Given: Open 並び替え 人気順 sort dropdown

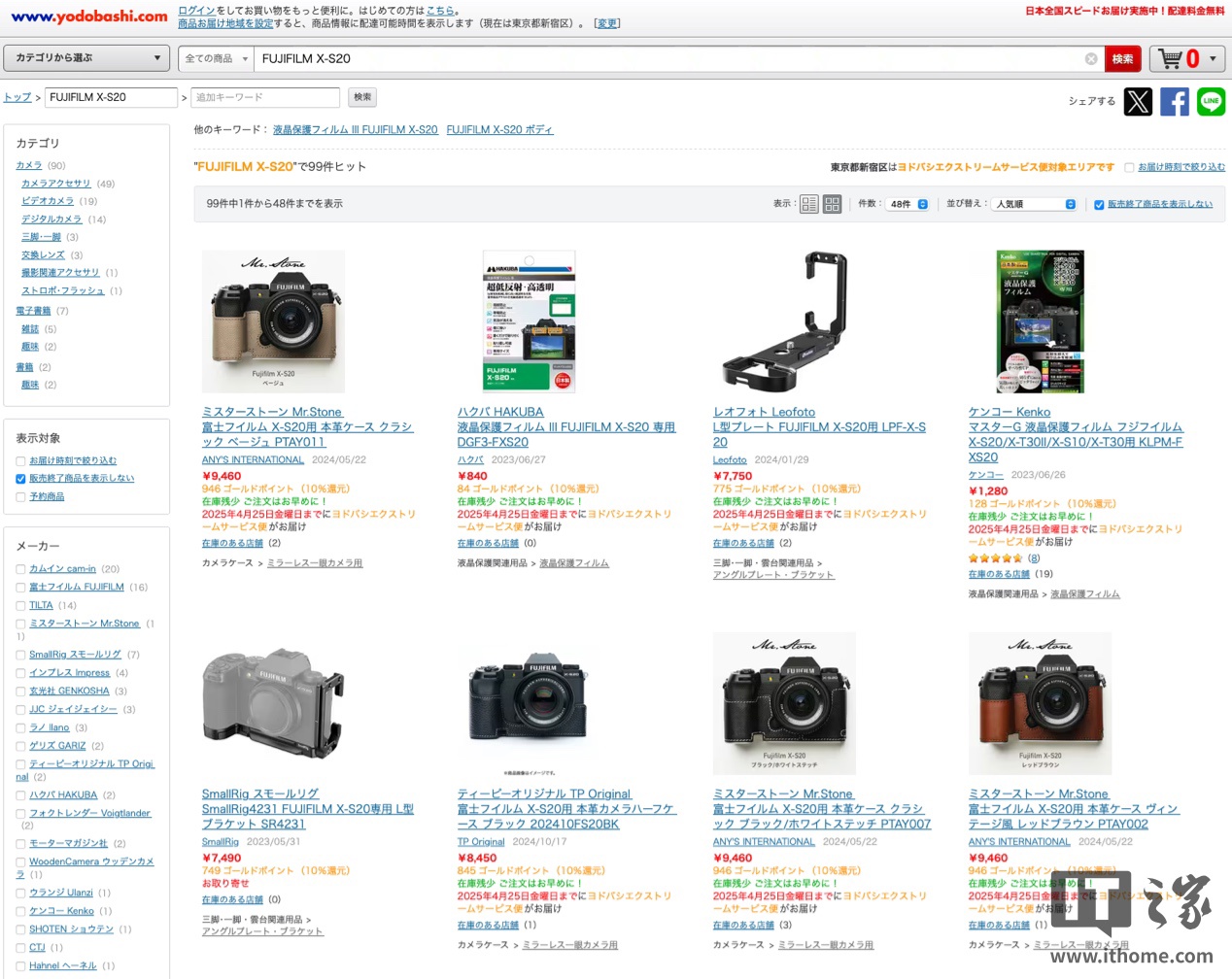Looking at the screenshot, I should click(x=1035, y=204).
